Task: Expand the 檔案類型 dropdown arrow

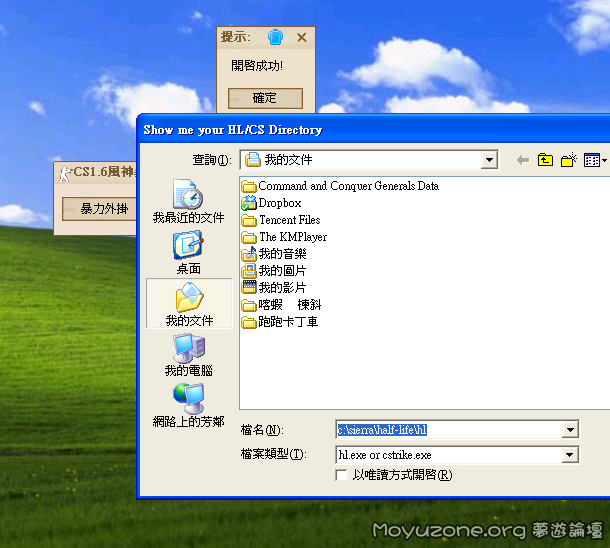Action: click(x=570, y=455)
